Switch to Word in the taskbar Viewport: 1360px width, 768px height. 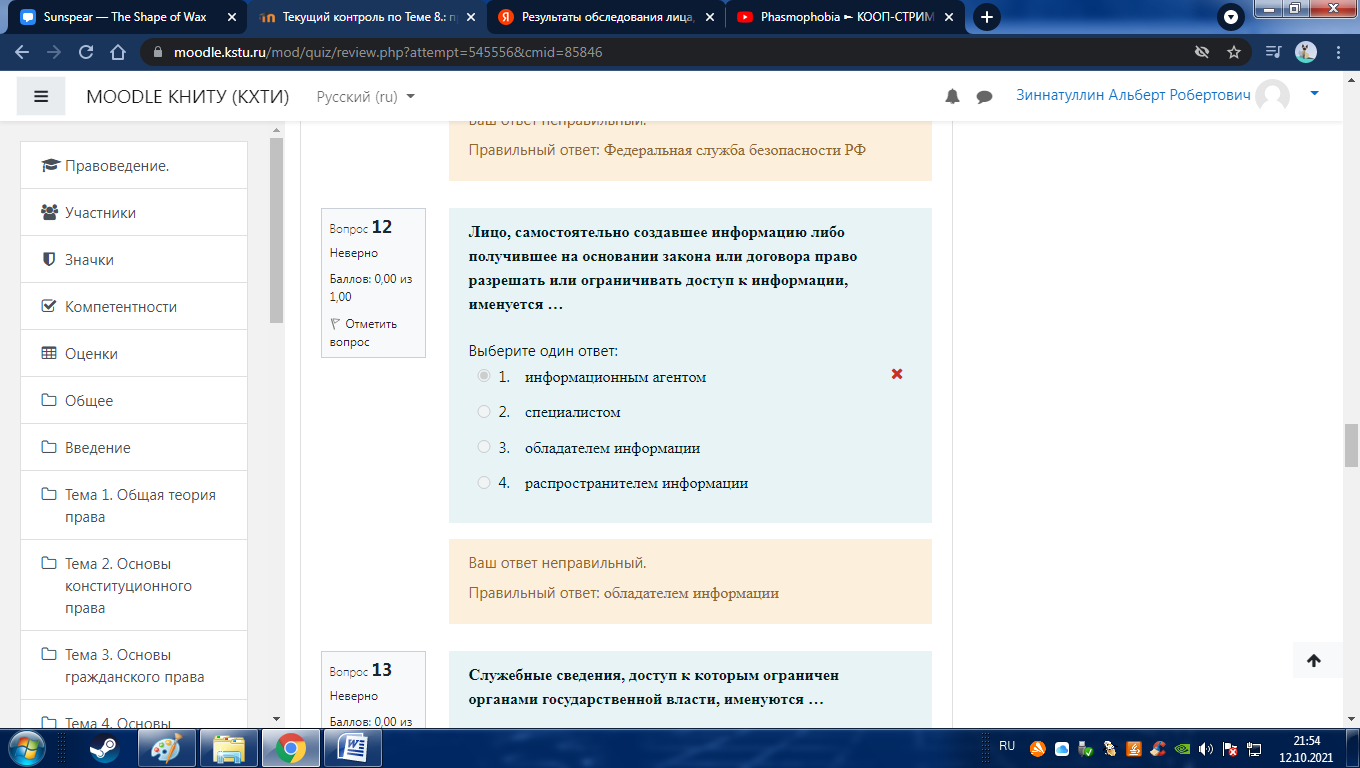(353, 747)
